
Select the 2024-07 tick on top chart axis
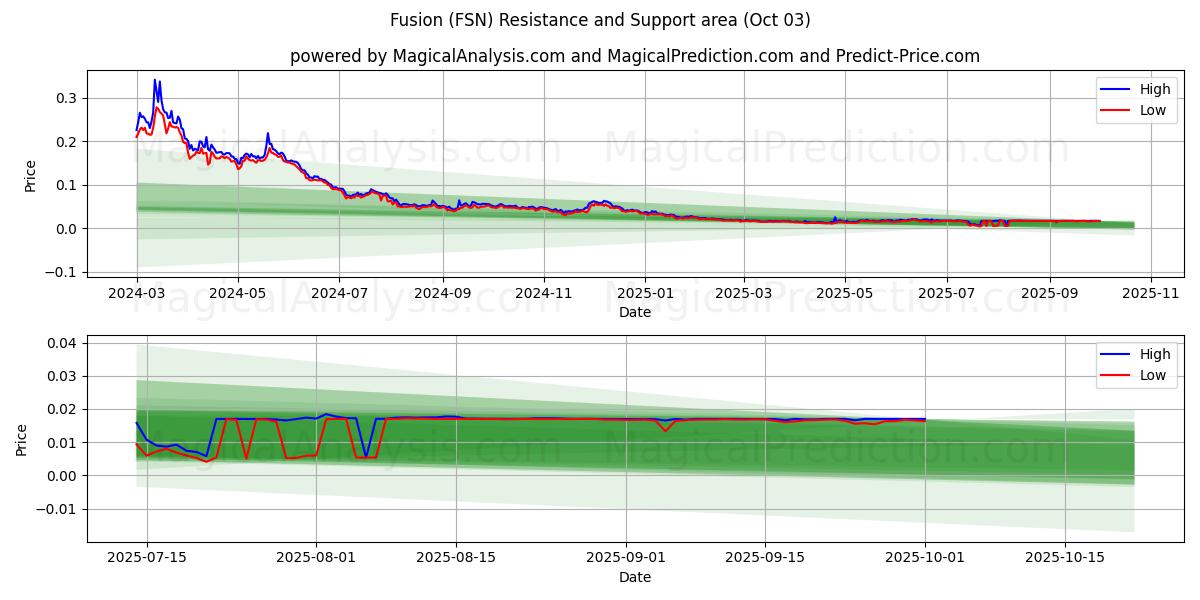(339, 294)
